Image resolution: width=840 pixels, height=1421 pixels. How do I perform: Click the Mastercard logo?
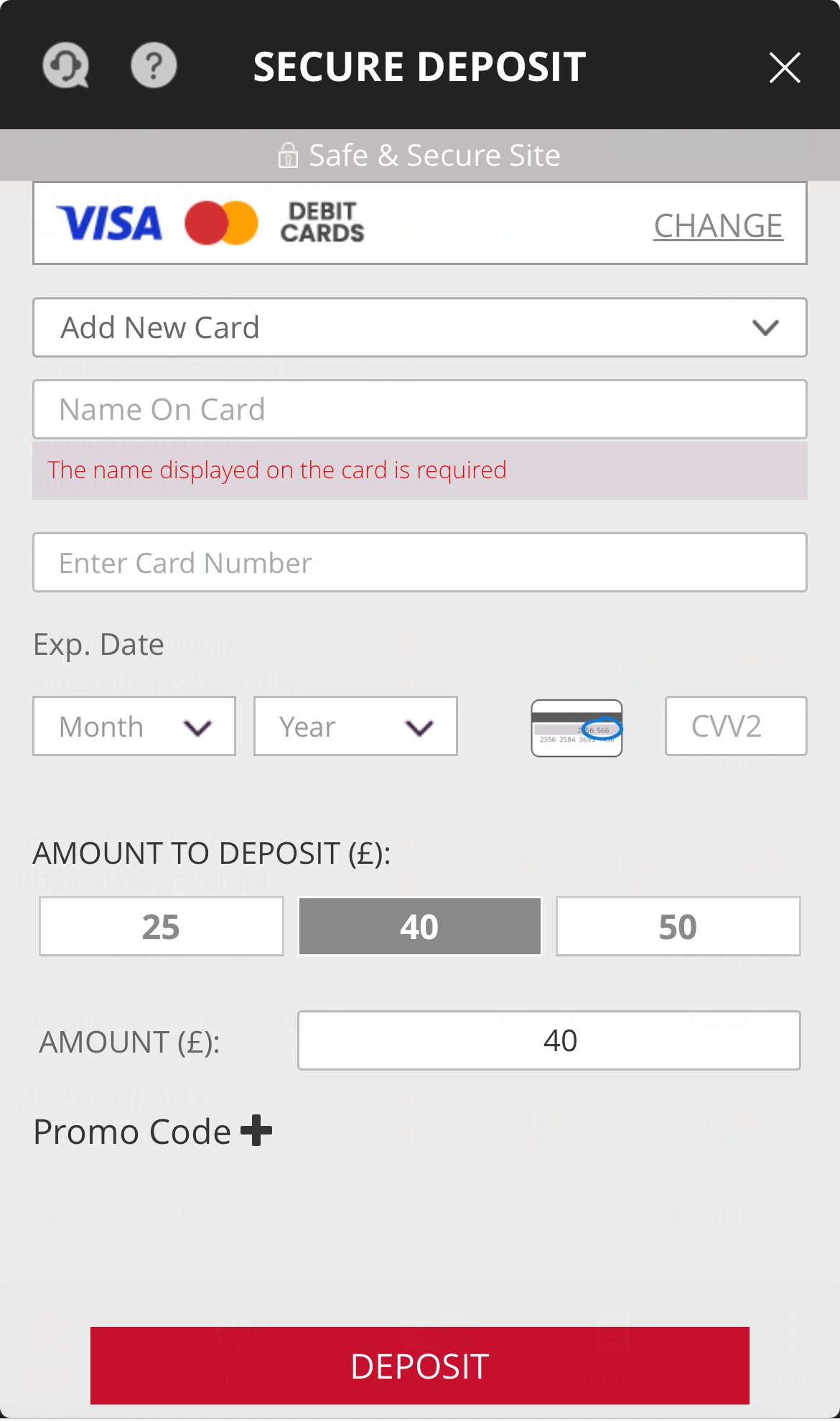click(221, 223)
